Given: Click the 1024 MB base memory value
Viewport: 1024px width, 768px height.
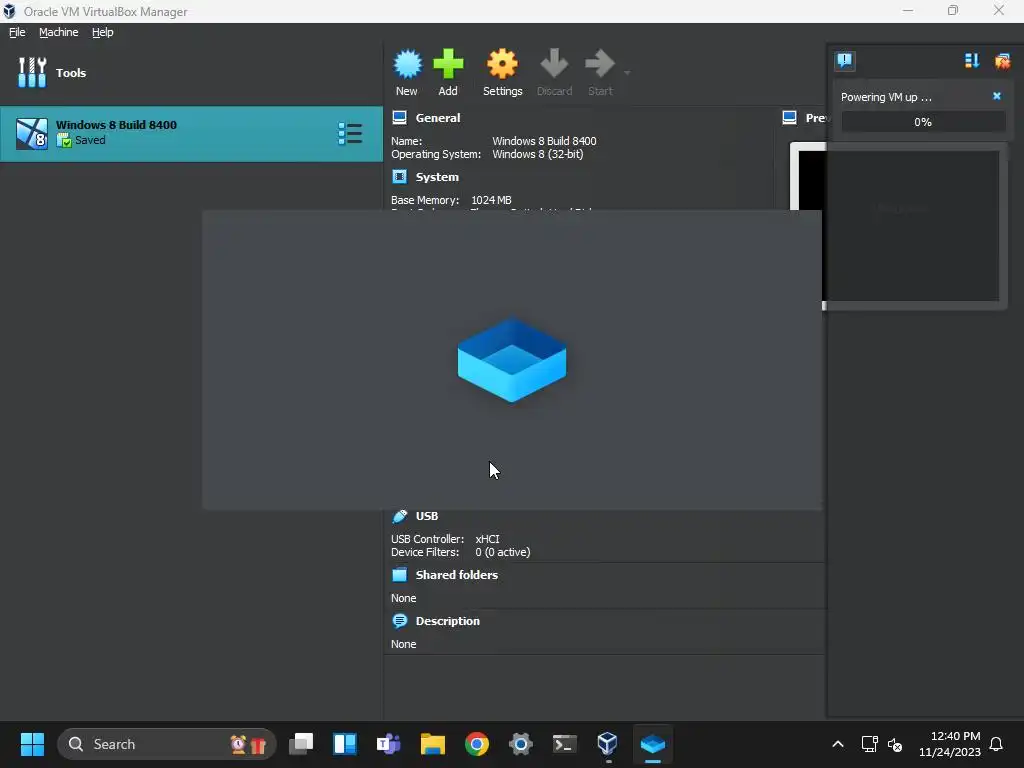Looking at the screenshot, I should (491, 200).
